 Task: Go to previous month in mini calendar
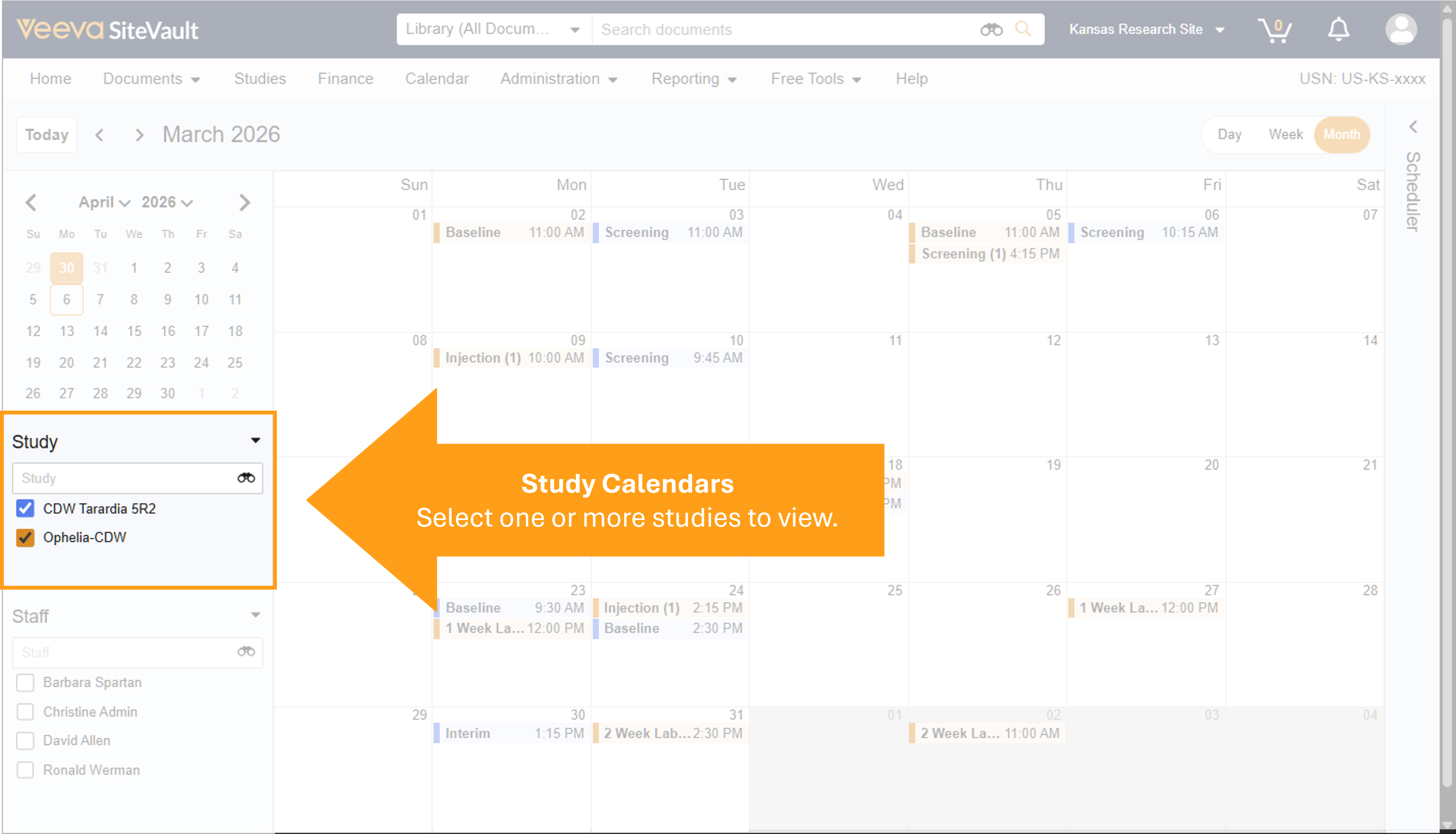tap(31, 202)
